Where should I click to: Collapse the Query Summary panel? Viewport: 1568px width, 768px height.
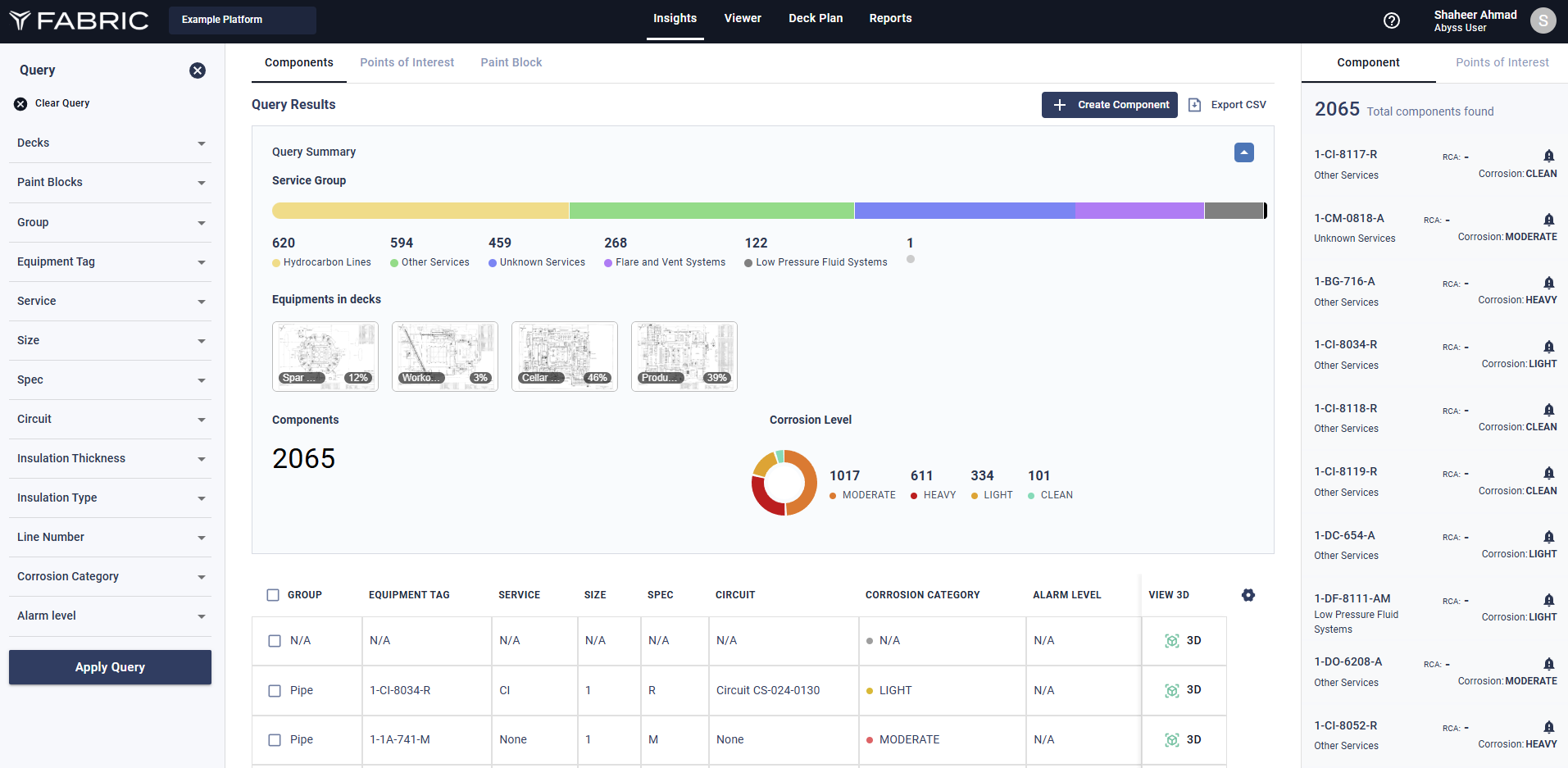coord(1243,152)
